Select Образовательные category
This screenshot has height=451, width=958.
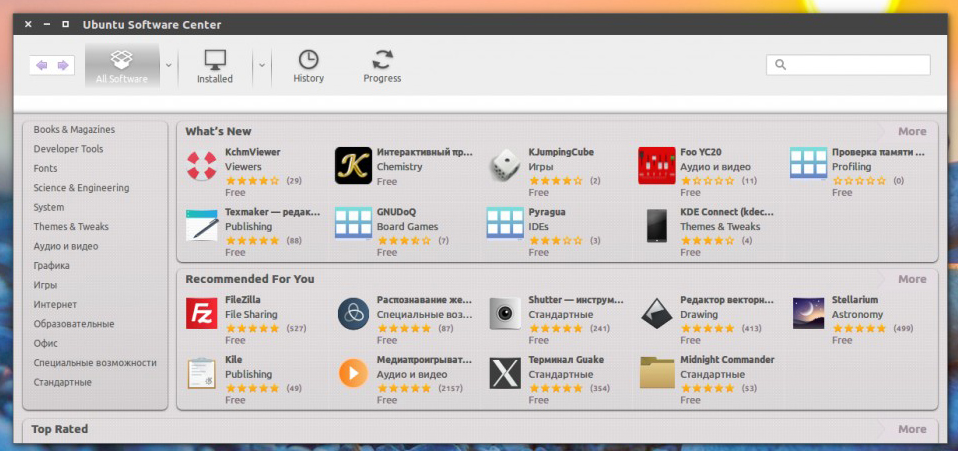[74, 324]
